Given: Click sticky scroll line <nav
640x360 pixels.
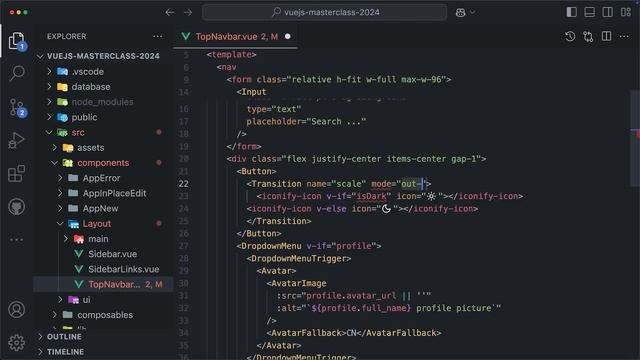Looking at the screenshot, I should click(227, 67).
